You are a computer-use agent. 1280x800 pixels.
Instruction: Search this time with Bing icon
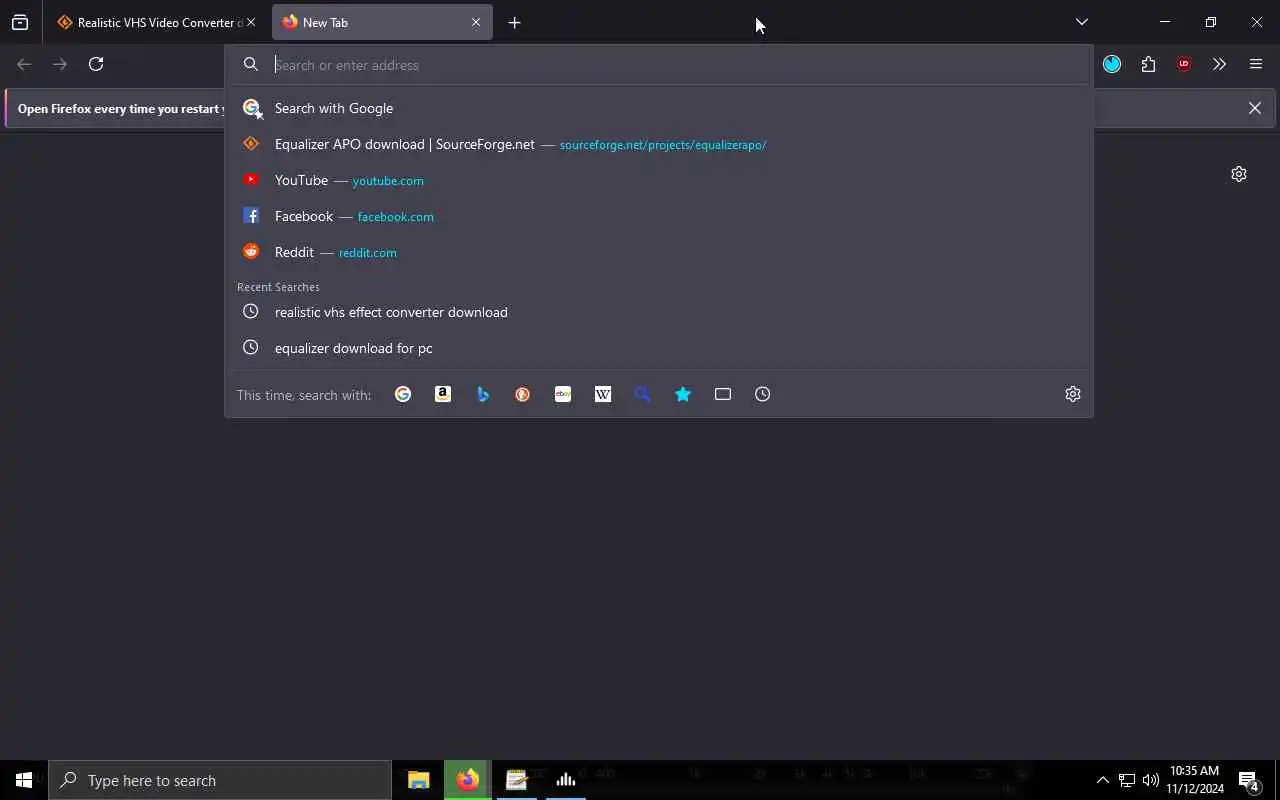click(483, 394)
